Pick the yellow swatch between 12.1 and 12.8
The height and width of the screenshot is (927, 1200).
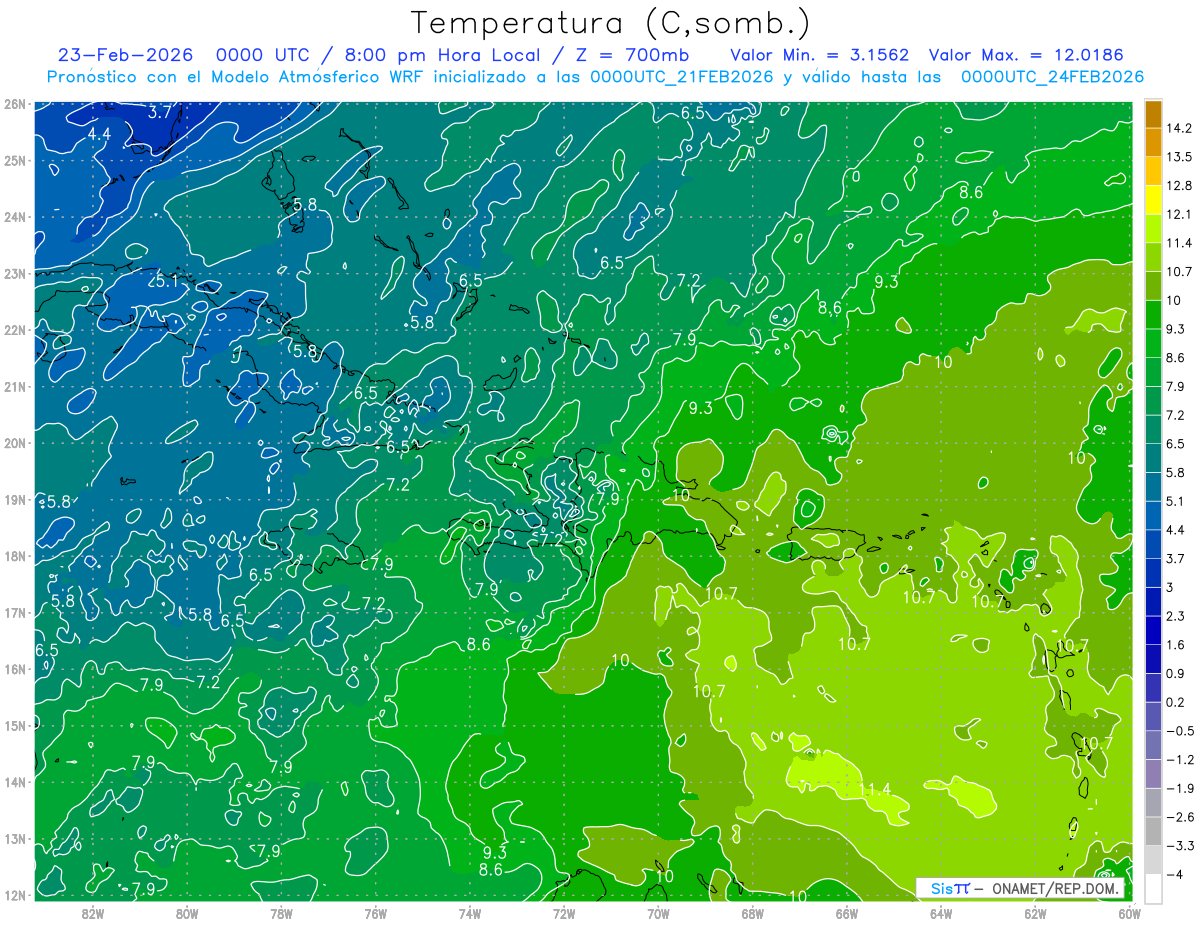pos(1153,200)
